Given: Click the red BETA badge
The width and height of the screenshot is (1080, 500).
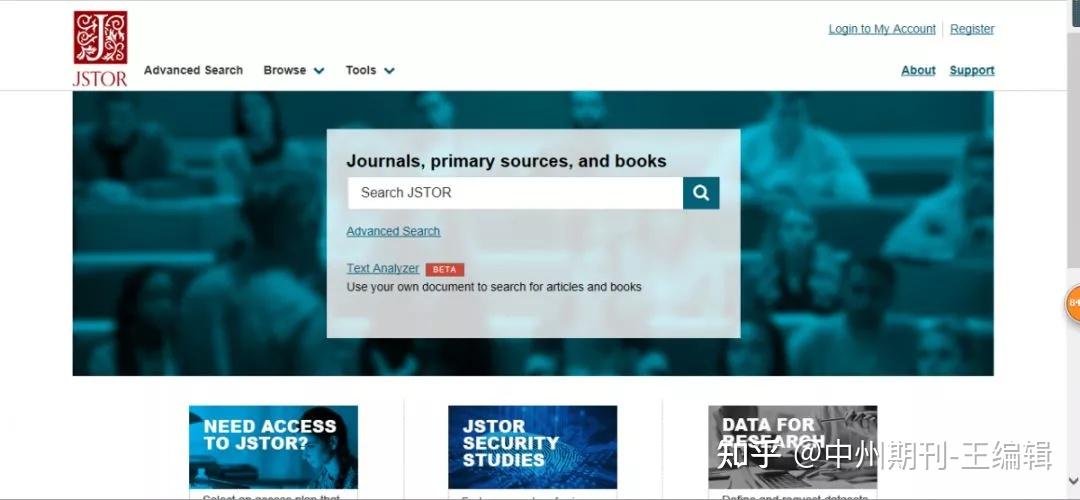Looking at the screenshot, I should coord(445,270).
